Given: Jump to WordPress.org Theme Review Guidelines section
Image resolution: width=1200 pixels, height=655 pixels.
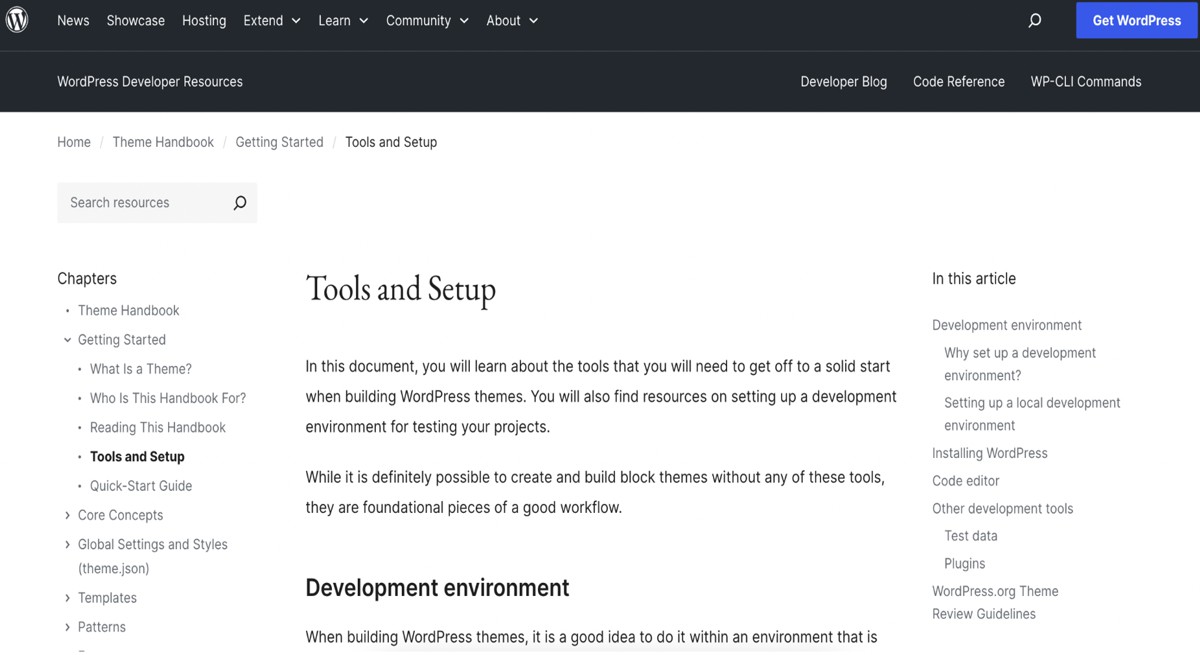Looking at the screenshot, I should (995, 602).
